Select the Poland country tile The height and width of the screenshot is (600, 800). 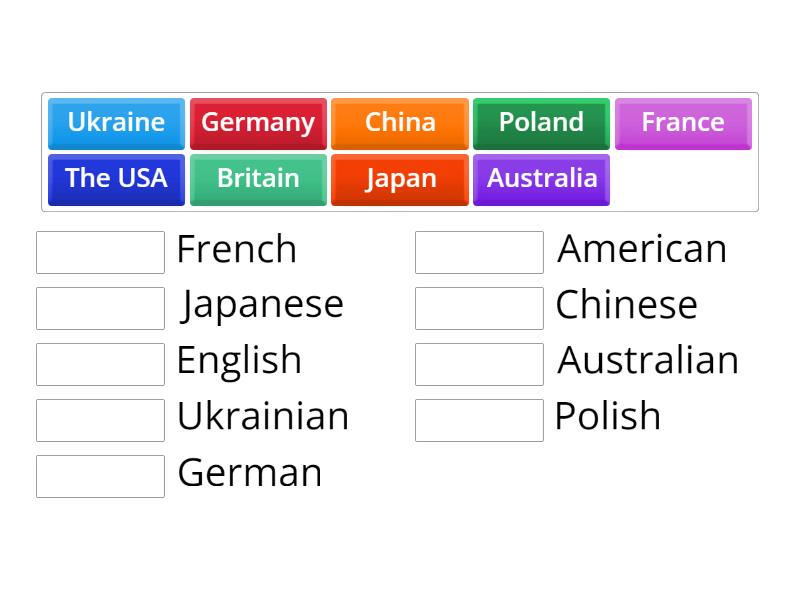point(541,123)
